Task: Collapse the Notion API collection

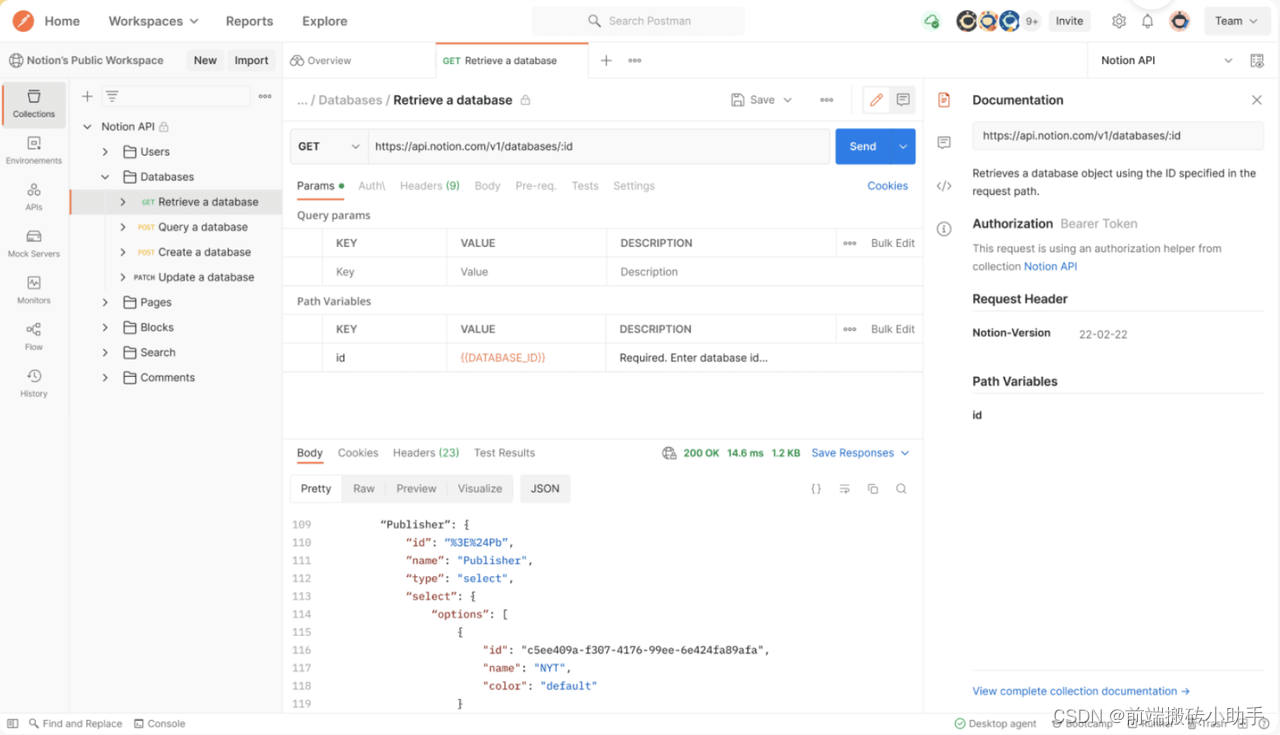Action: click(87, 127)
